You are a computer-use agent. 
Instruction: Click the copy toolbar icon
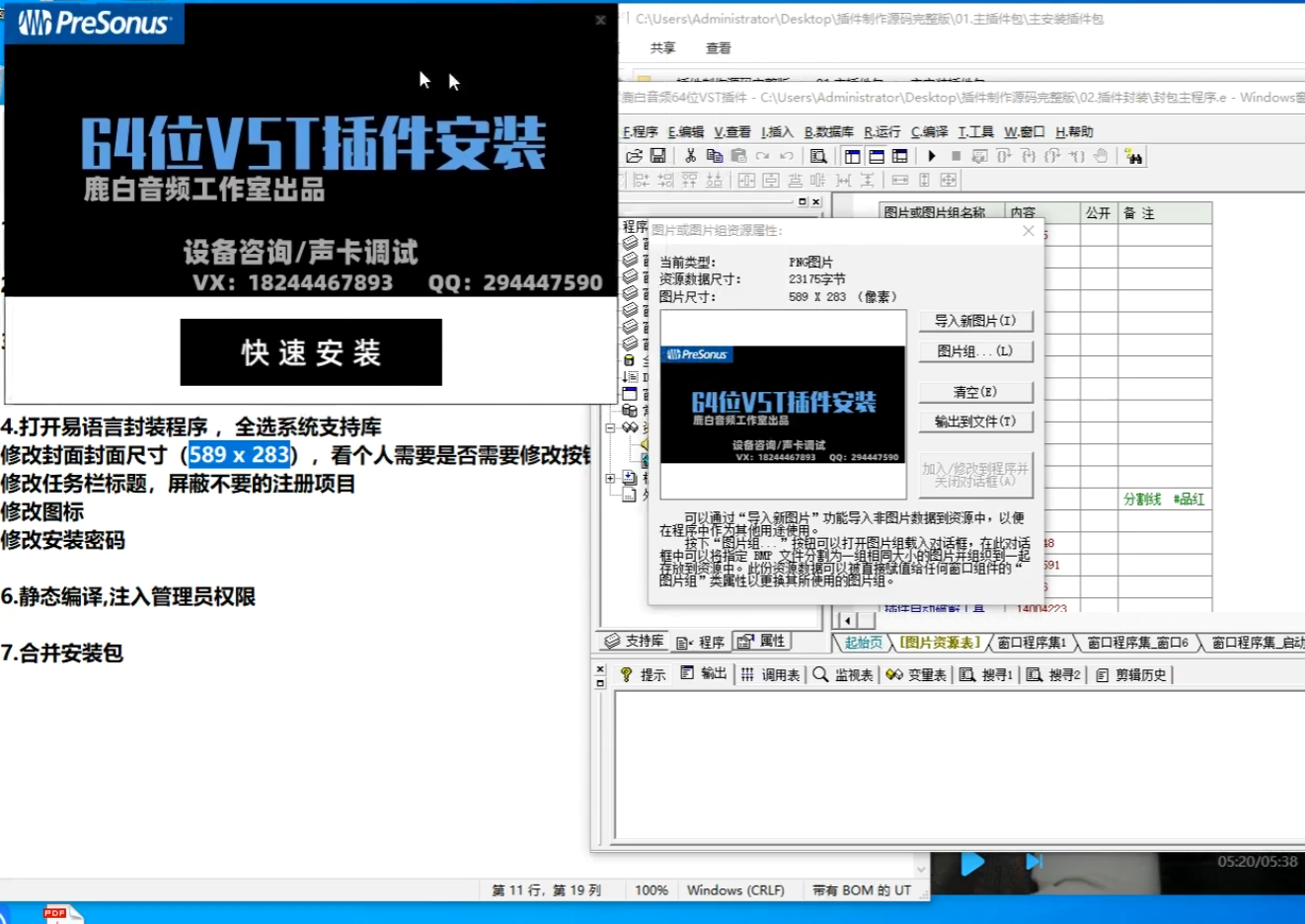(714, 156)
